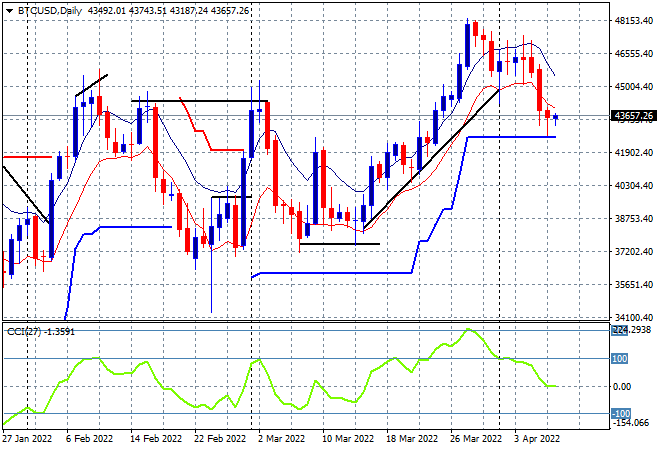Screen dimensions: 660x450
Task: Select the black trendline rising in March
Action: (431, 159)
